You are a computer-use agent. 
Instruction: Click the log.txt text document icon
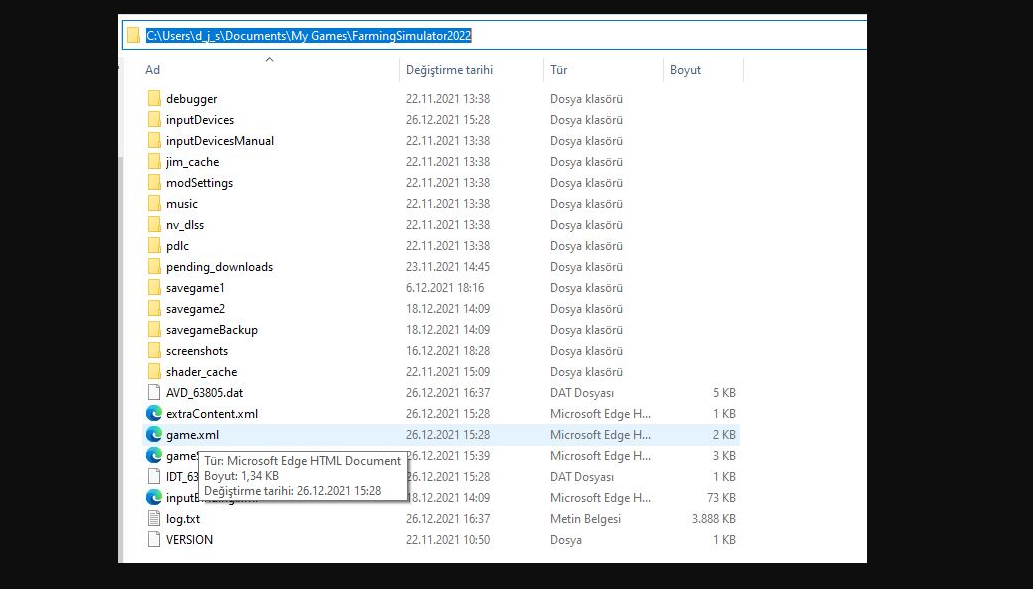pos(154,519)
